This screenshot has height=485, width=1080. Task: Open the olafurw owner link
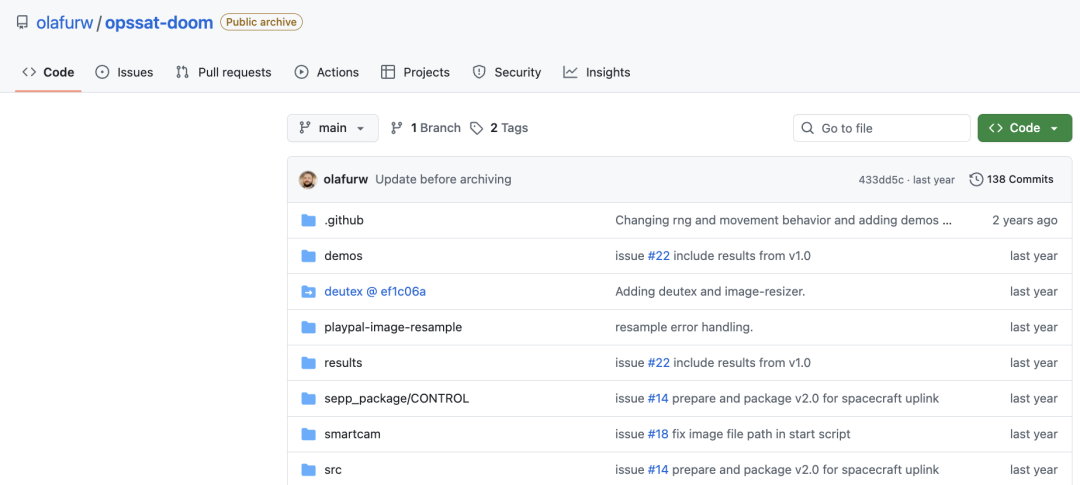[x=64, y=23]
